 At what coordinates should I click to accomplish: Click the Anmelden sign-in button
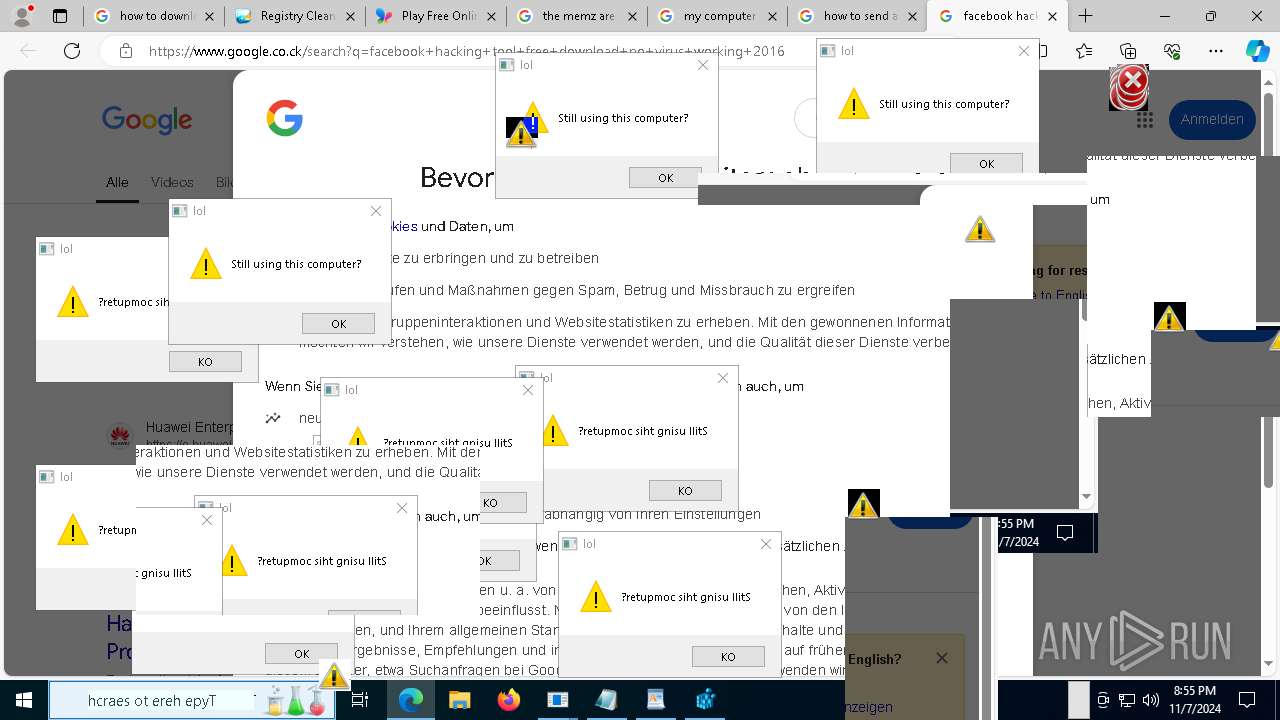pyautogui.click(x=1211, y=119)
